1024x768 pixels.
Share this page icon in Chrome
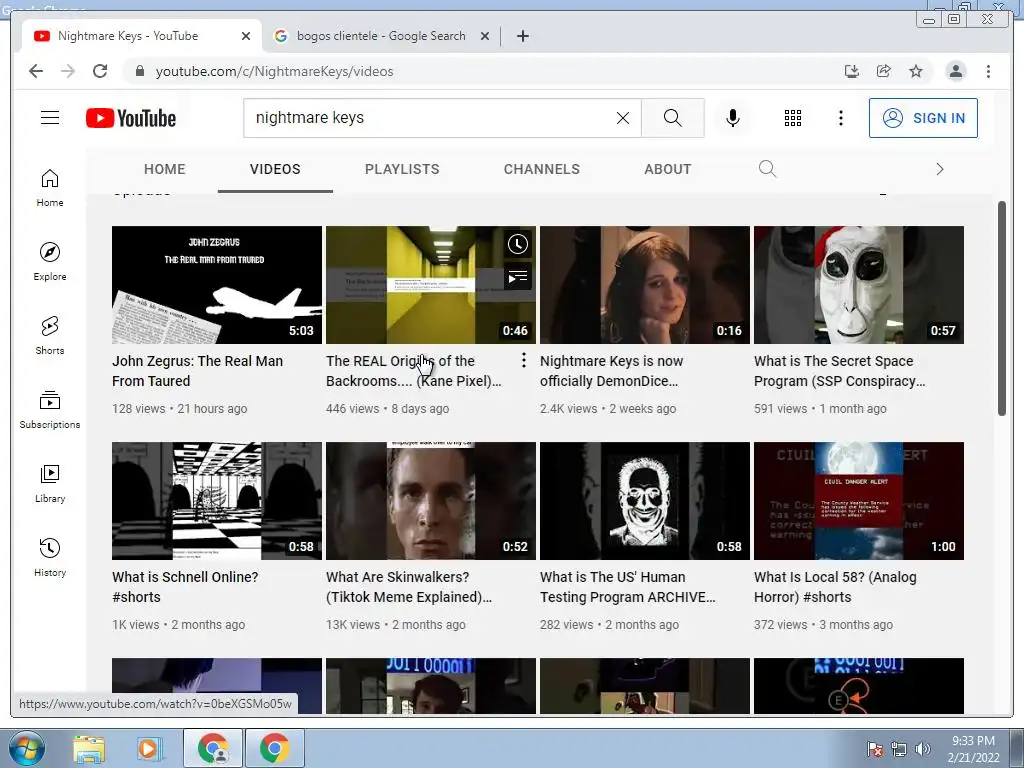click(884, 71)
